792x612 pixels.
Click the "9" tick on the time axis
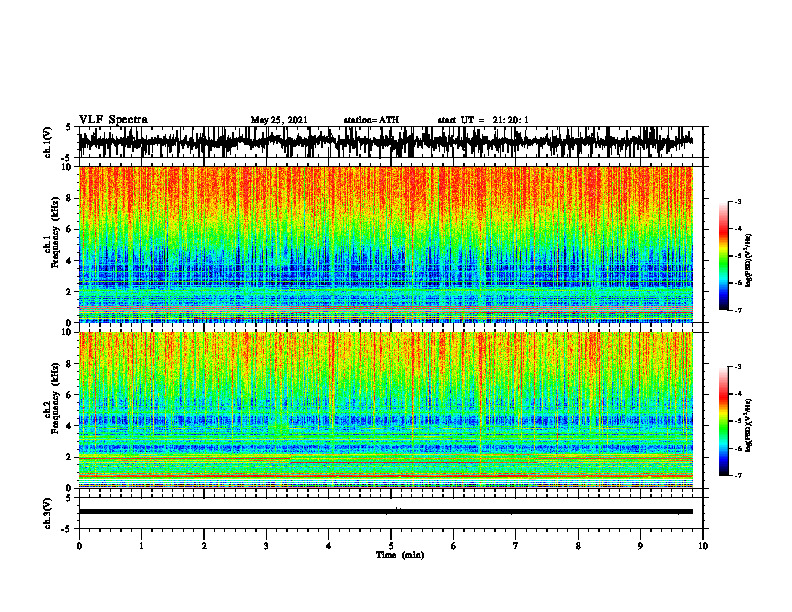click(x=640, y=546)
